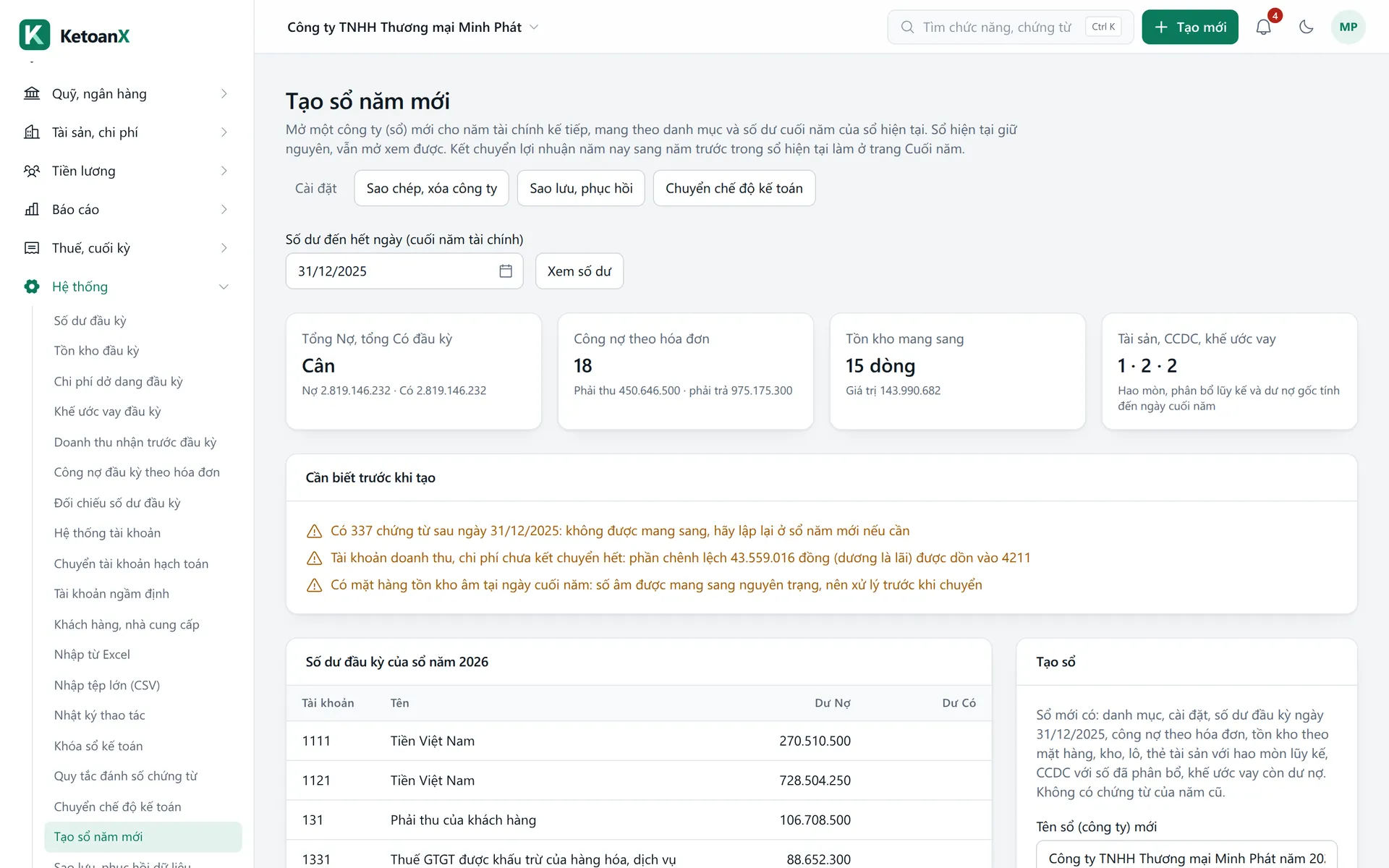This screenshot has height=868, width=1389.
Task: Open the notifications bell
Action: coord(1263,27)
